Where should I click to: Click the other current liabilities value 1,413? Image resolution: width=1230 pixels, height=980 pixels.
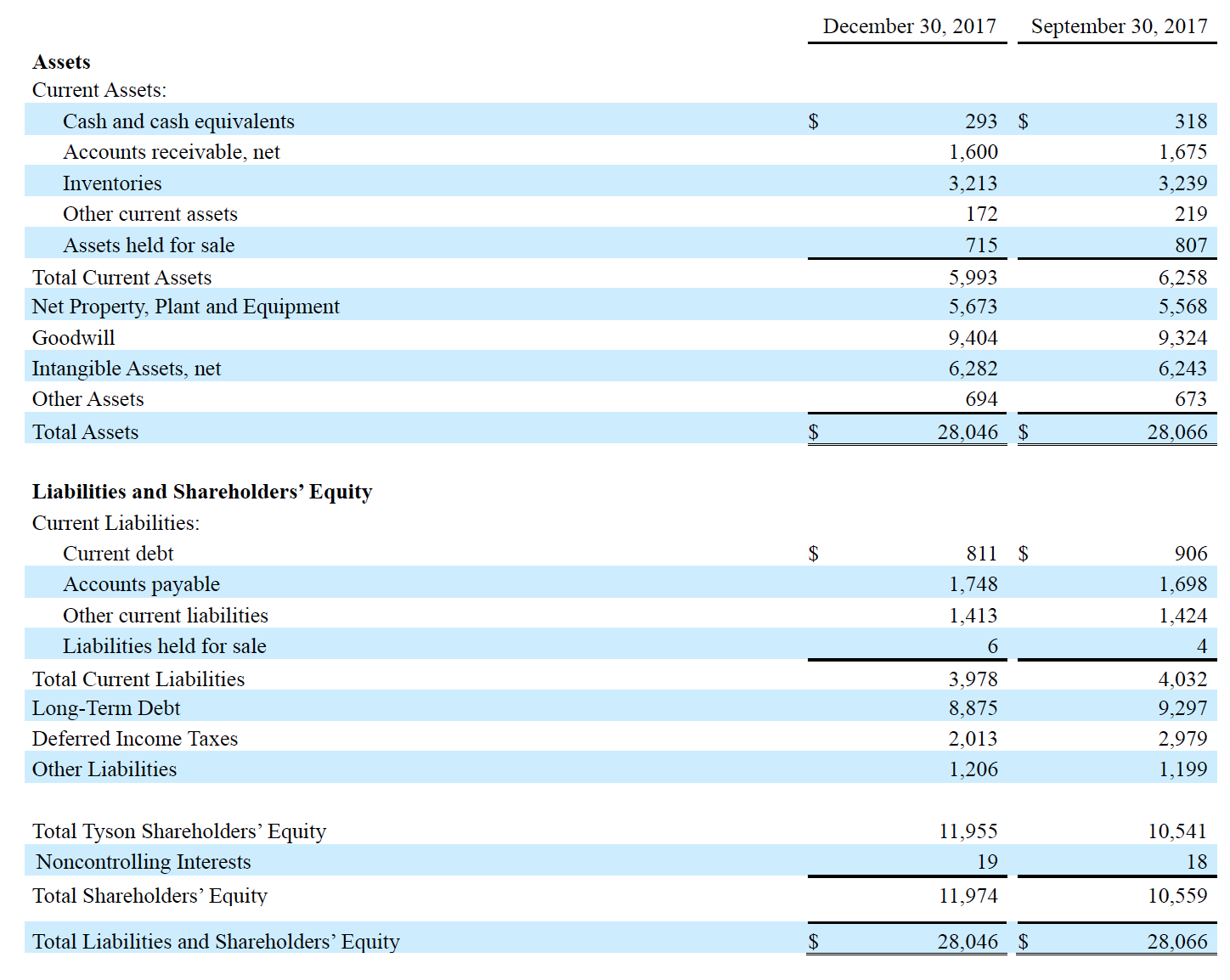[x=973, y=616]
